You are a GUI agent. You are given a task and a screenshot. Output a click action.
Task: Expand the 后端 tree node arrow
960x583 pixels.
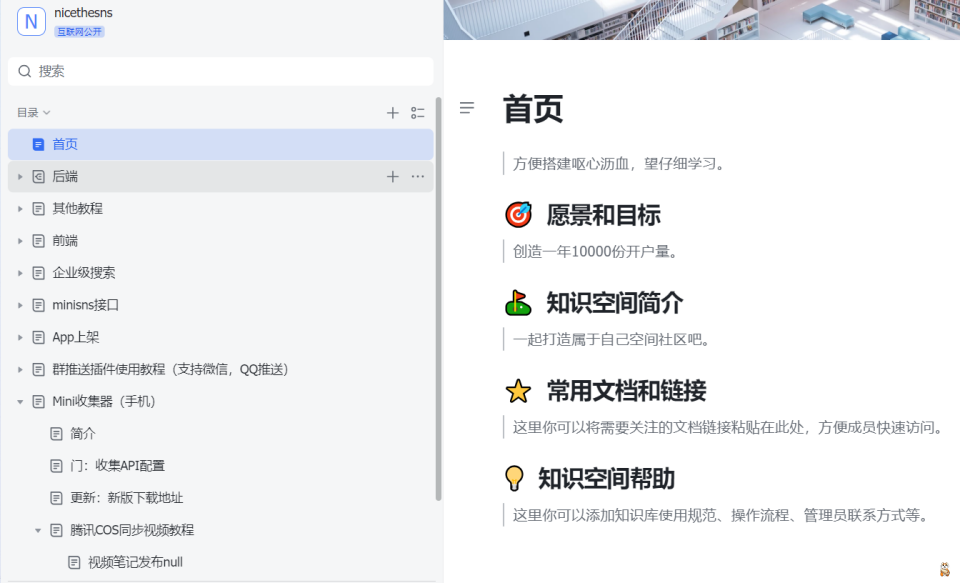point(20,177)
